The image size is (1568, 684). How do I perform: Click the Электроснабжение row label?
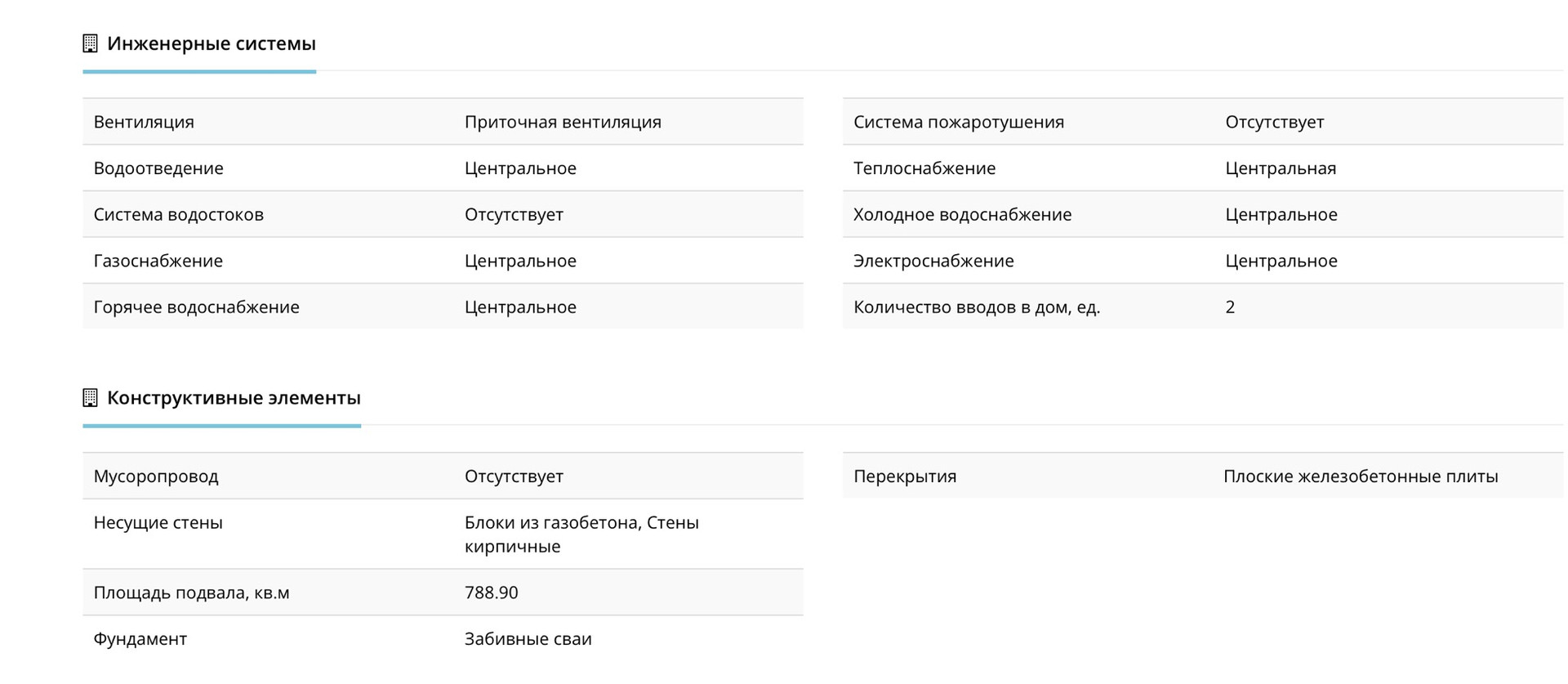pos(933,261)
